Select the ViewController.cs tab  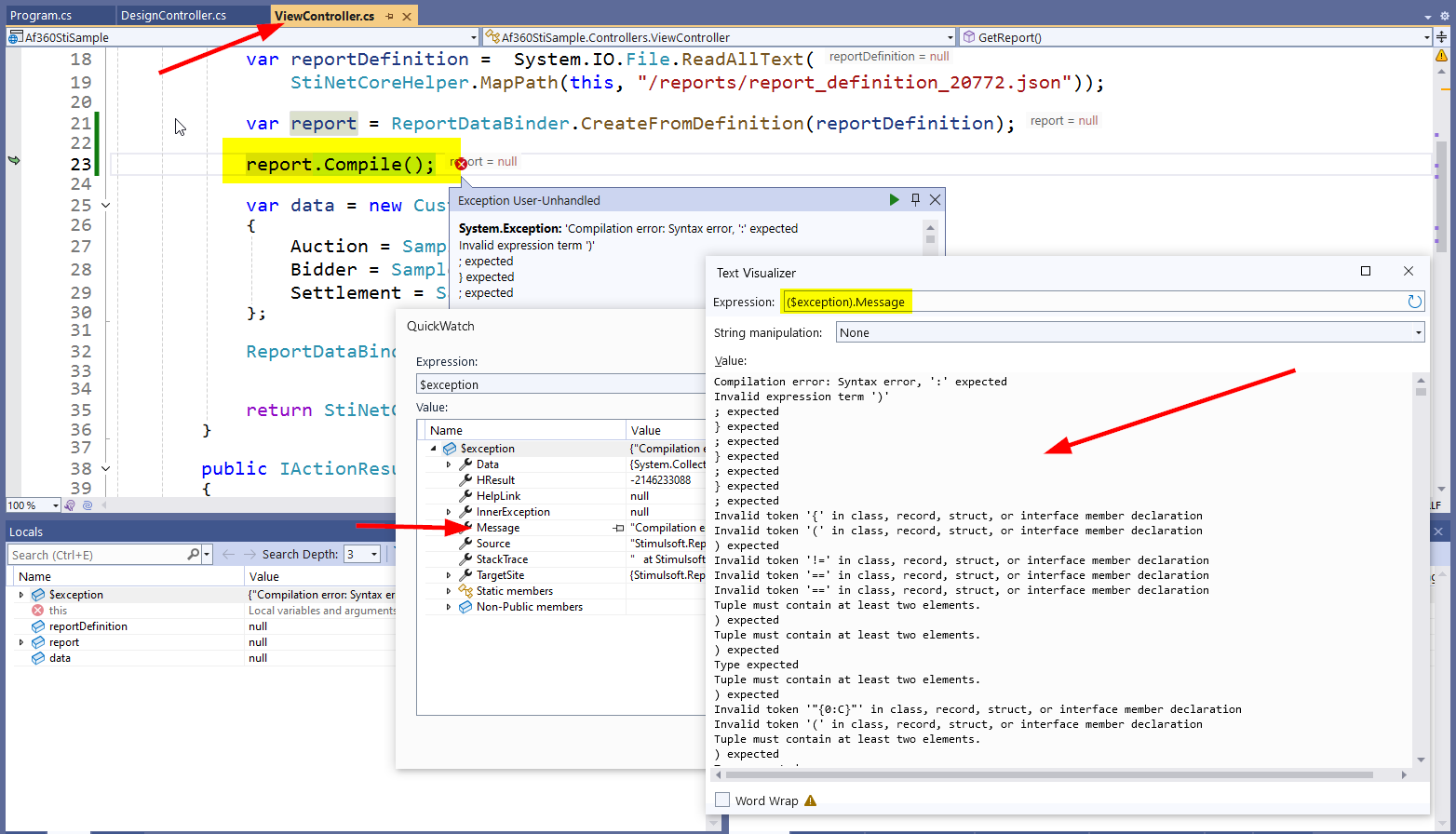[325, 16]
